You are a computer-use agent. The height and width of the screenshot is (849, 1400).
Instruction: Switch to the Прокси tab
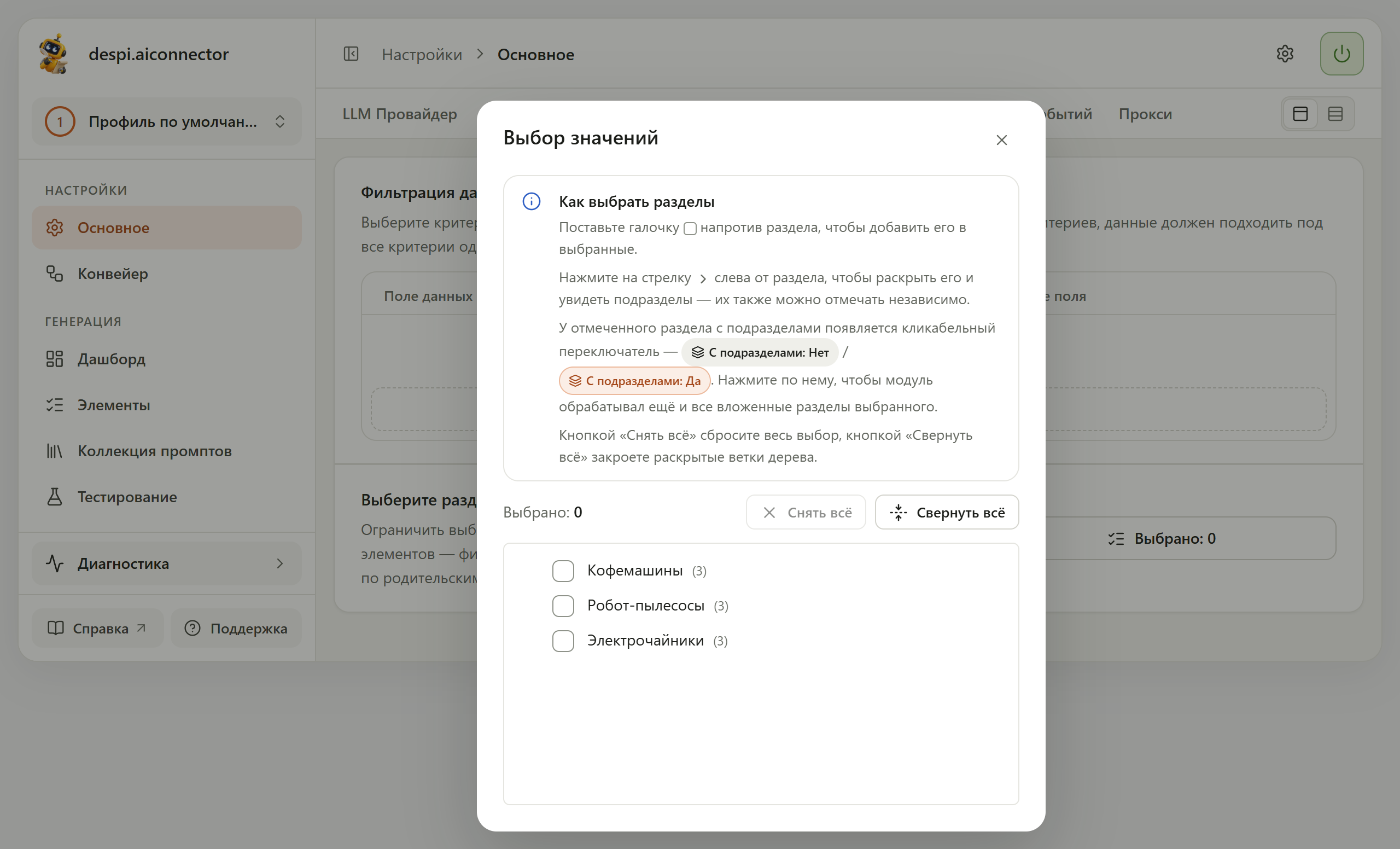point(1145,114)
